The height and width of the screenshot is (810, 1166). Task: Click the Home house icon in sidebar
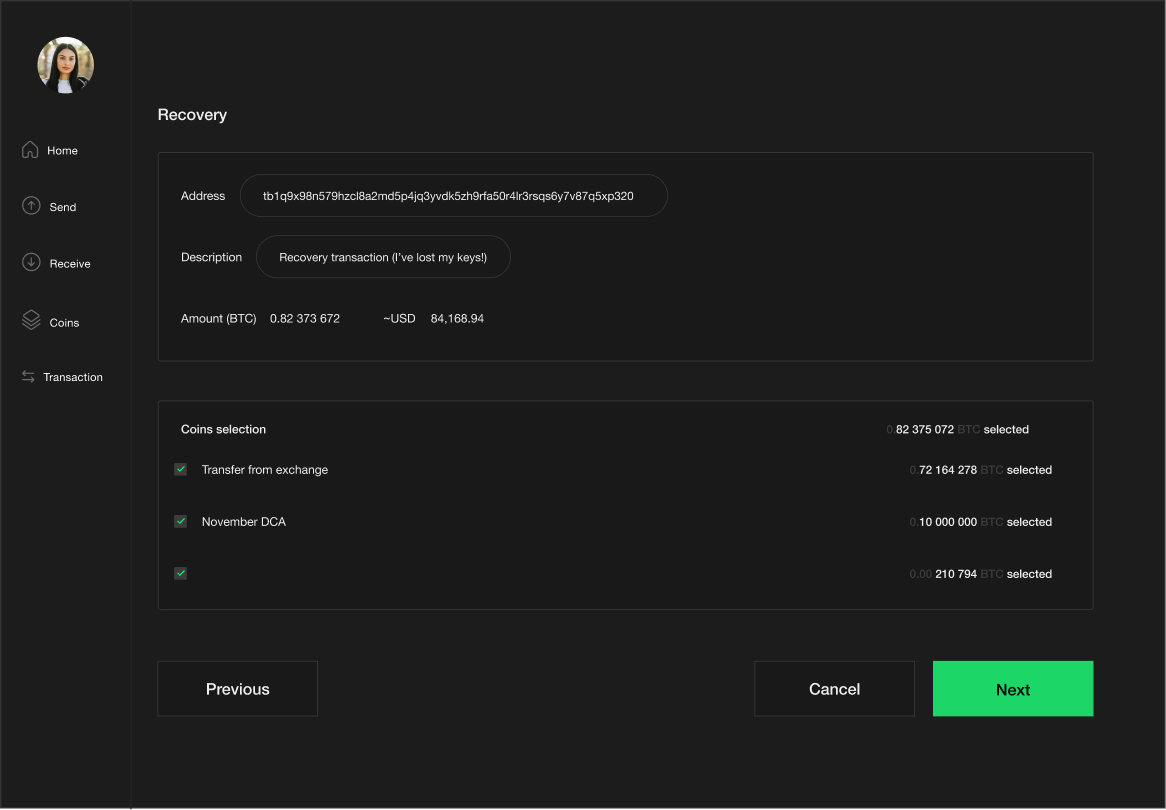(x=30, y=150)
